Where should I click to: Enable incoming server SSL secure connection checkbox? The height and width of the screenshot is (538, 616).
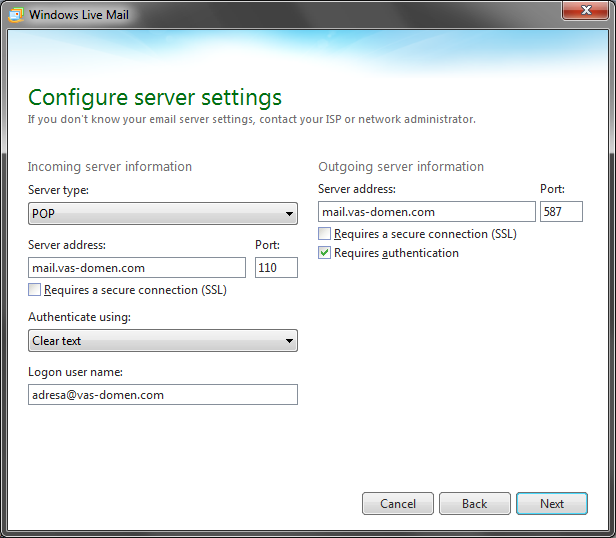[35, 290]
